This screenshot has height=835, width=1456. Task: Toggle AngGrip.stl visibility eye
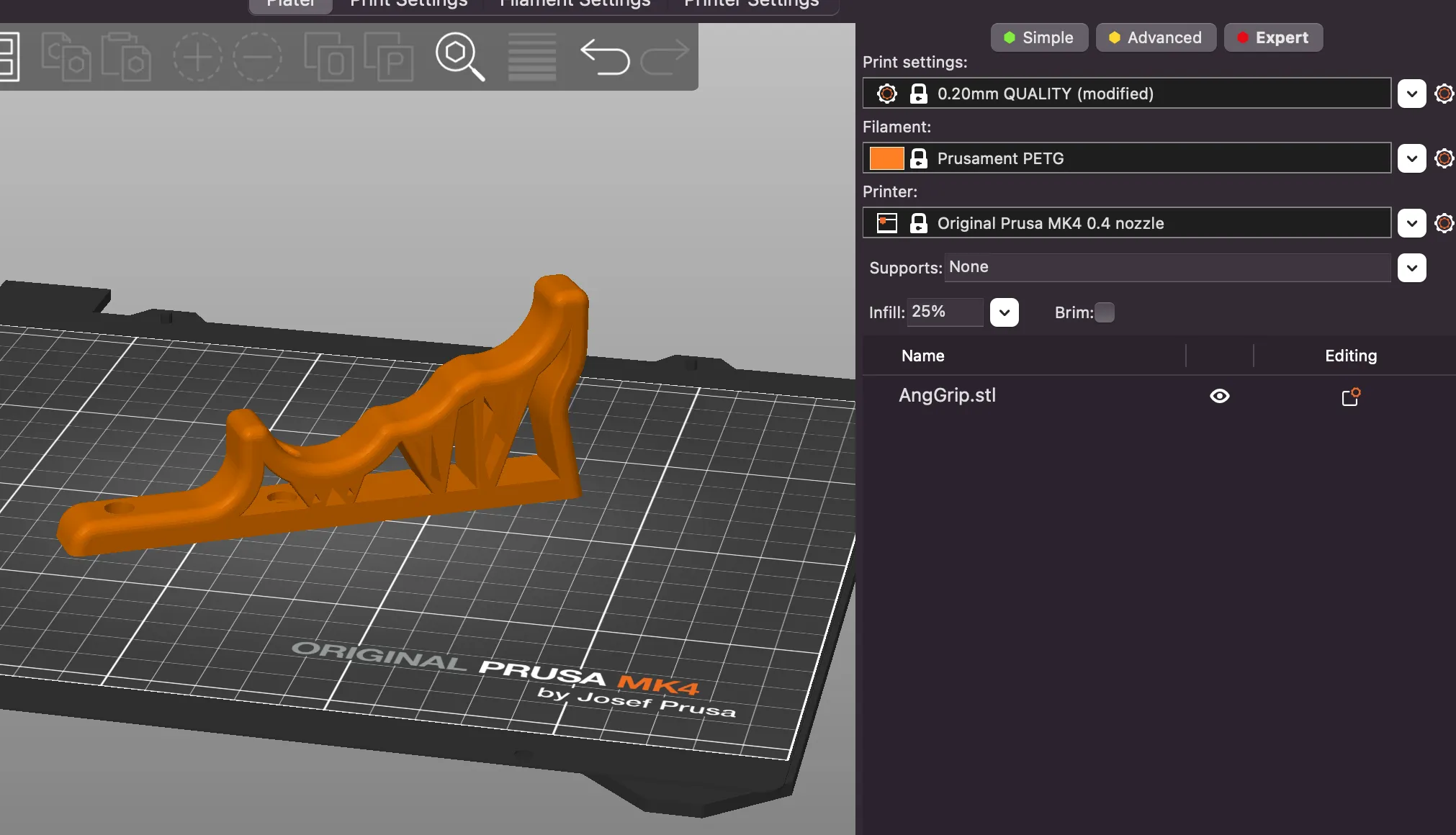pyautogui.click(x=1219, y=396)
